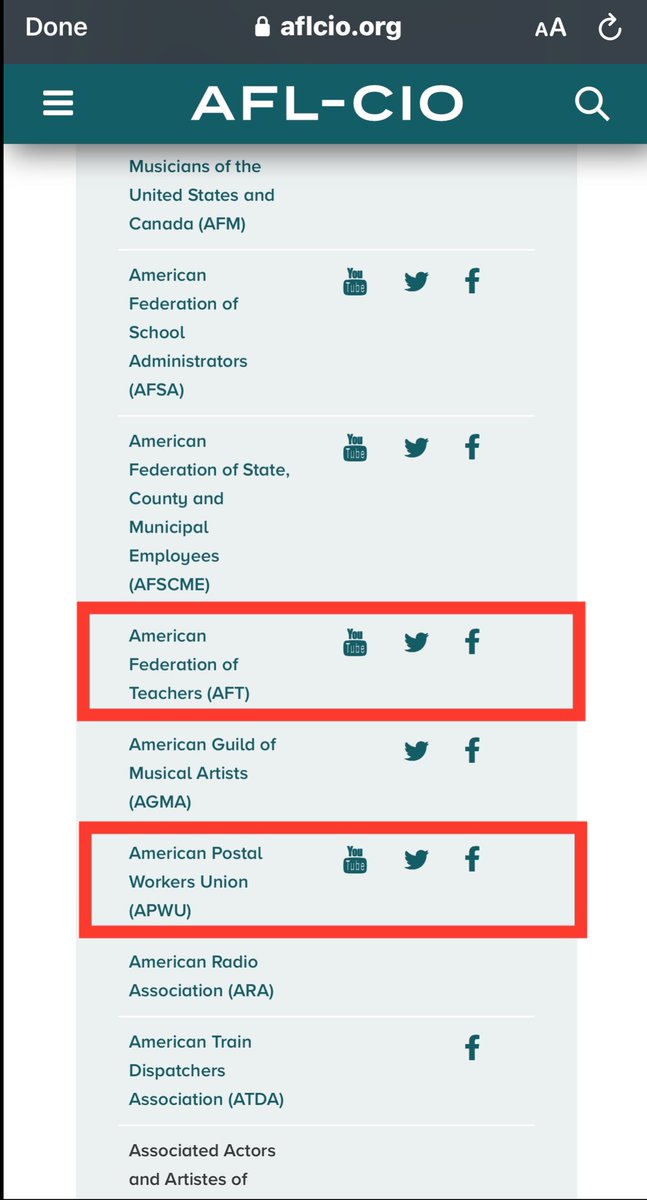Click the search magnifier icon

pyautogui.click(x=592, y=103)
